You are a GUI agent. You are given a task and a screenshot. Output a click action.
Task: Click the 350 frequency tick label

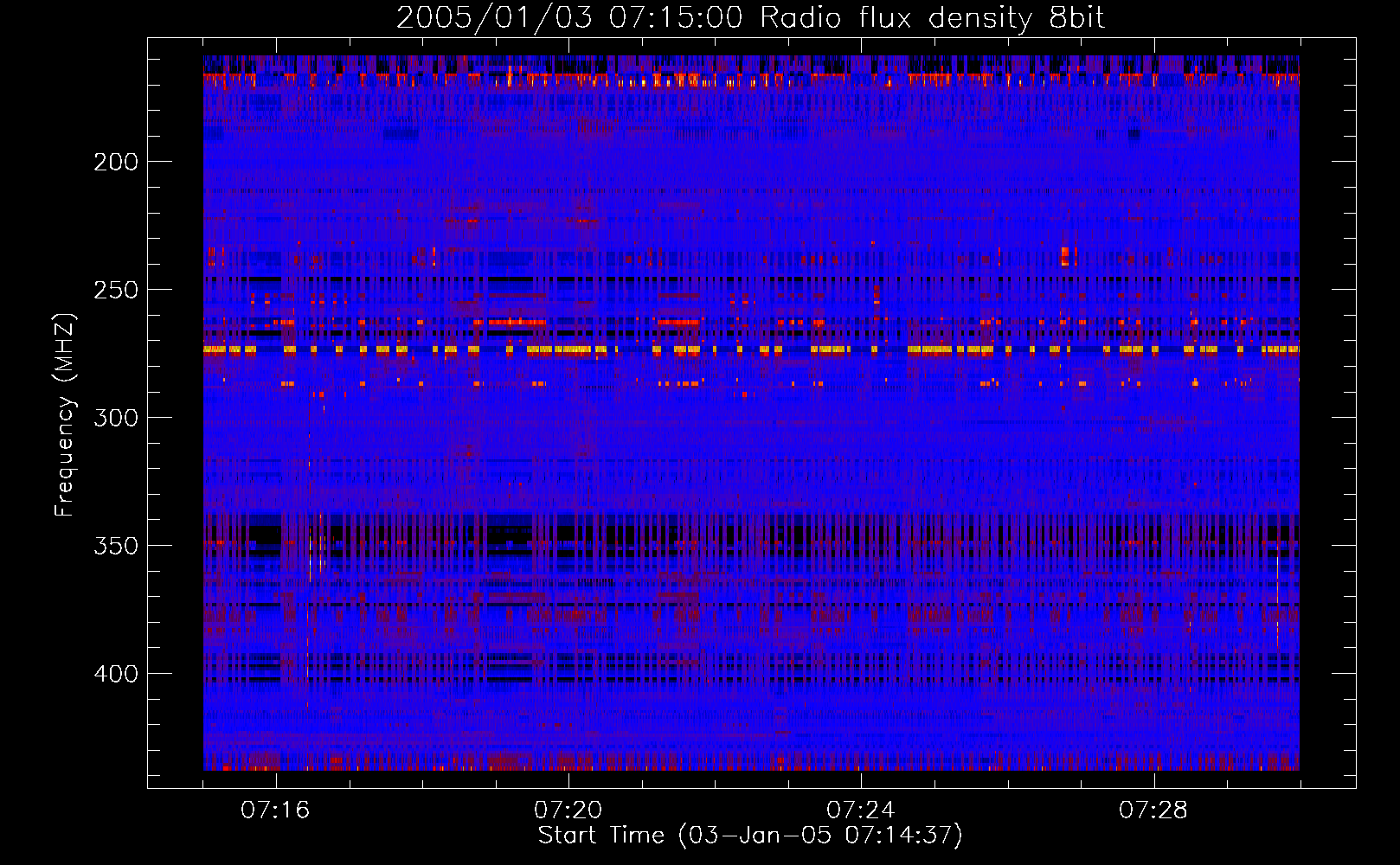click(116, 546)
